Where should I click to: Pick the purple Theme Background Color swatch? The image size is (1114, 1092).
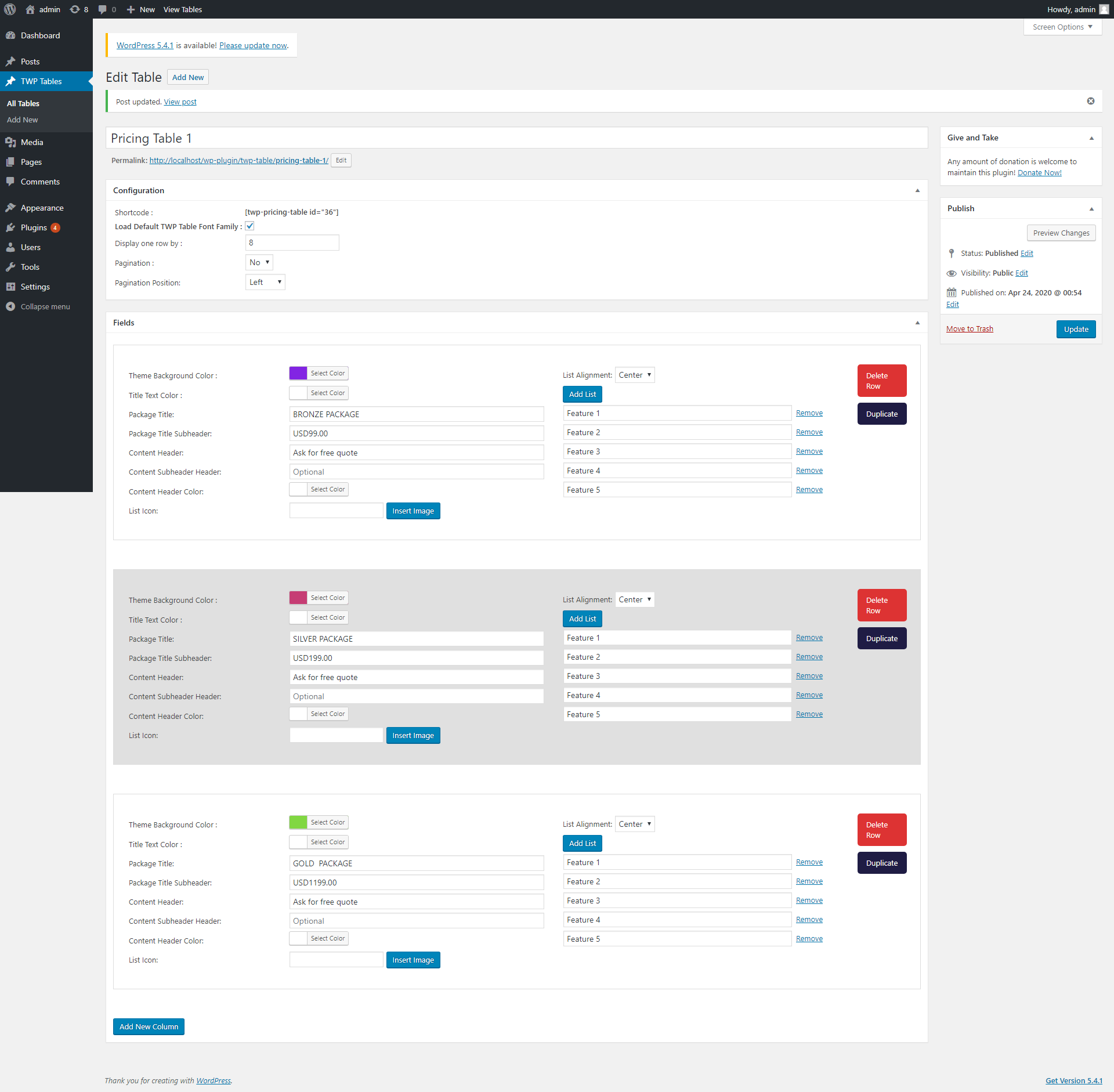pos(298,373)
